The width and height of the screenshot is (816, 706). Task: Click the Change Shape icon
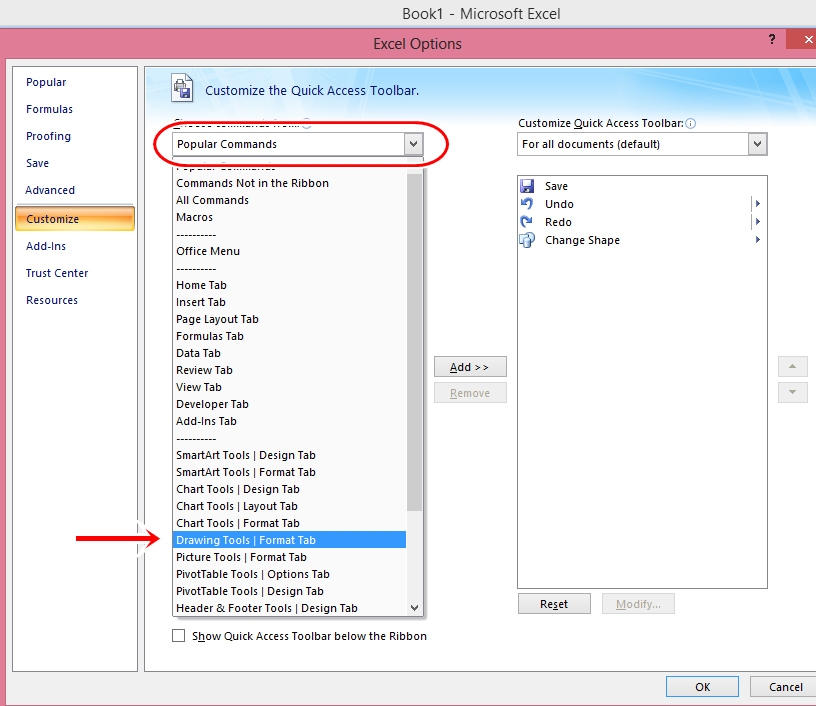(527, 240)
